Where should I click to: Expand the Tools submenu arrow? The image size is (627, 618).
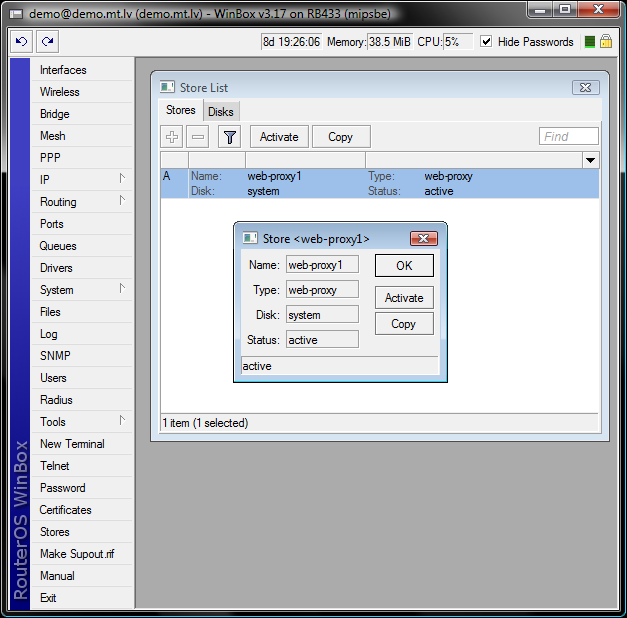pyautogui.click(x=122, y=420)
